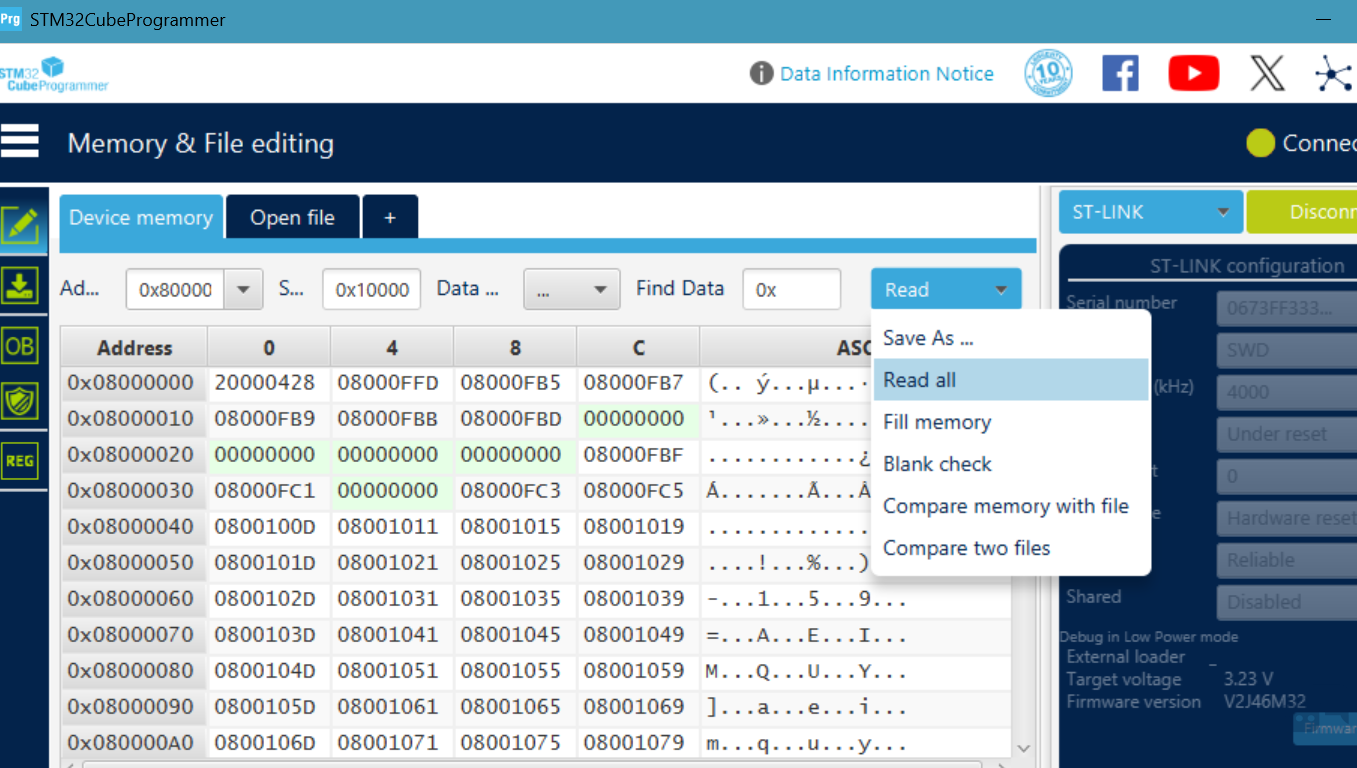
Task: Click the memory table scrollbar down arrow
Action: 1023,748
